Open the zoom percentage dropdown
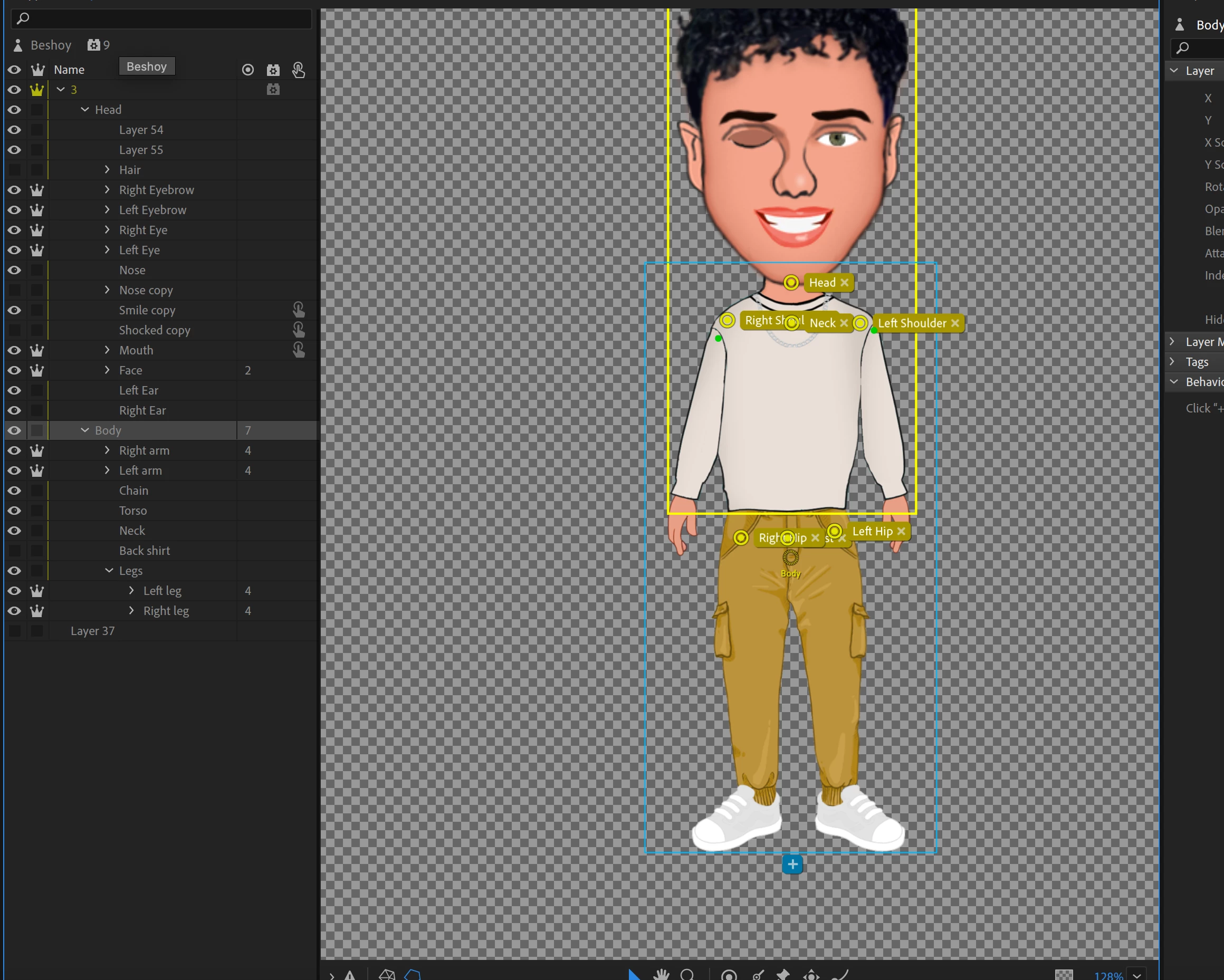The height and width of the screenshot is (980, 1224). tap(1137, 975)
